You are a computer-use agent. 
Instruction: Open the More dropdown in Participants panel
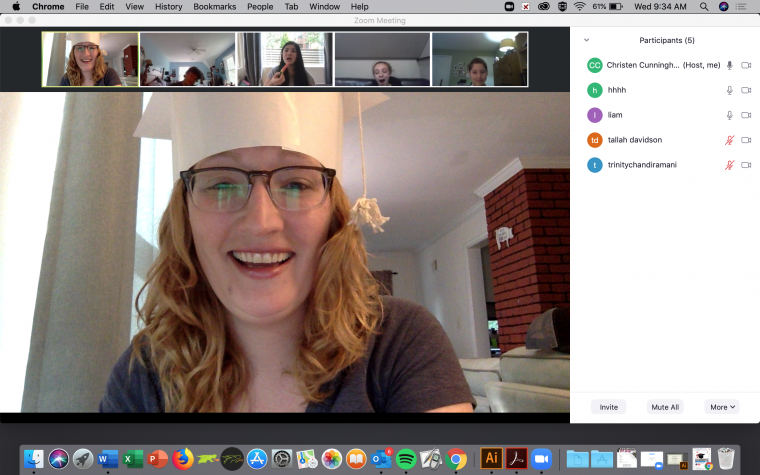(x=723, y=407)
